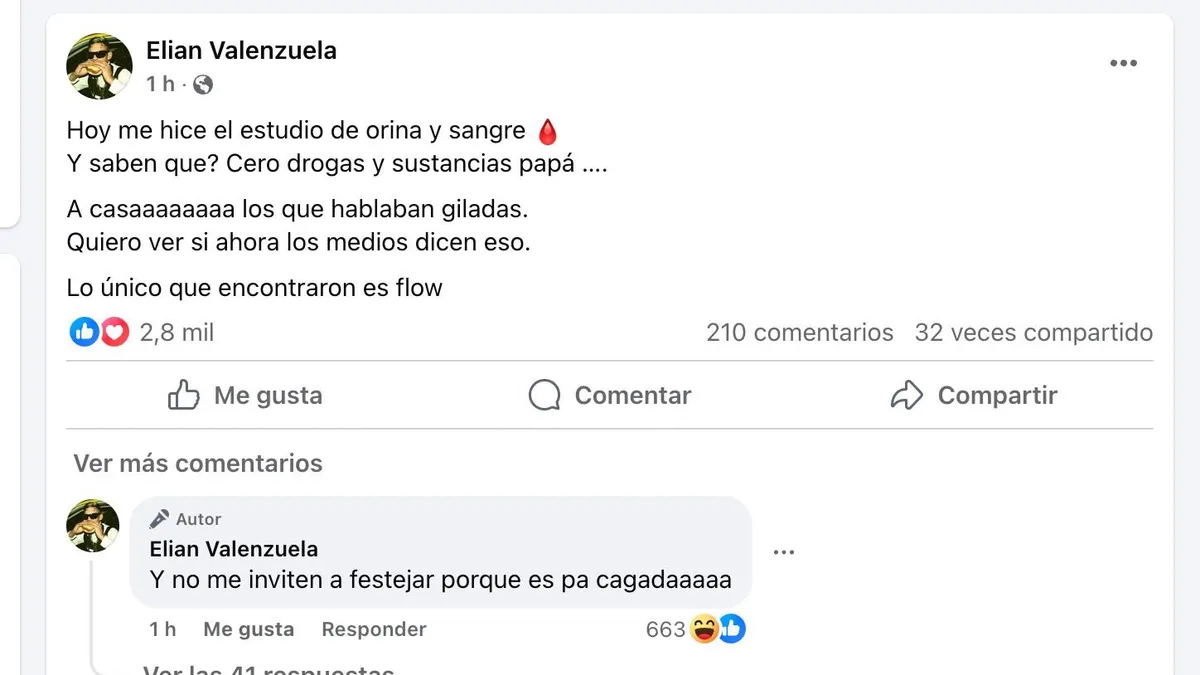Click the post author's profile picture

point(99,66)
